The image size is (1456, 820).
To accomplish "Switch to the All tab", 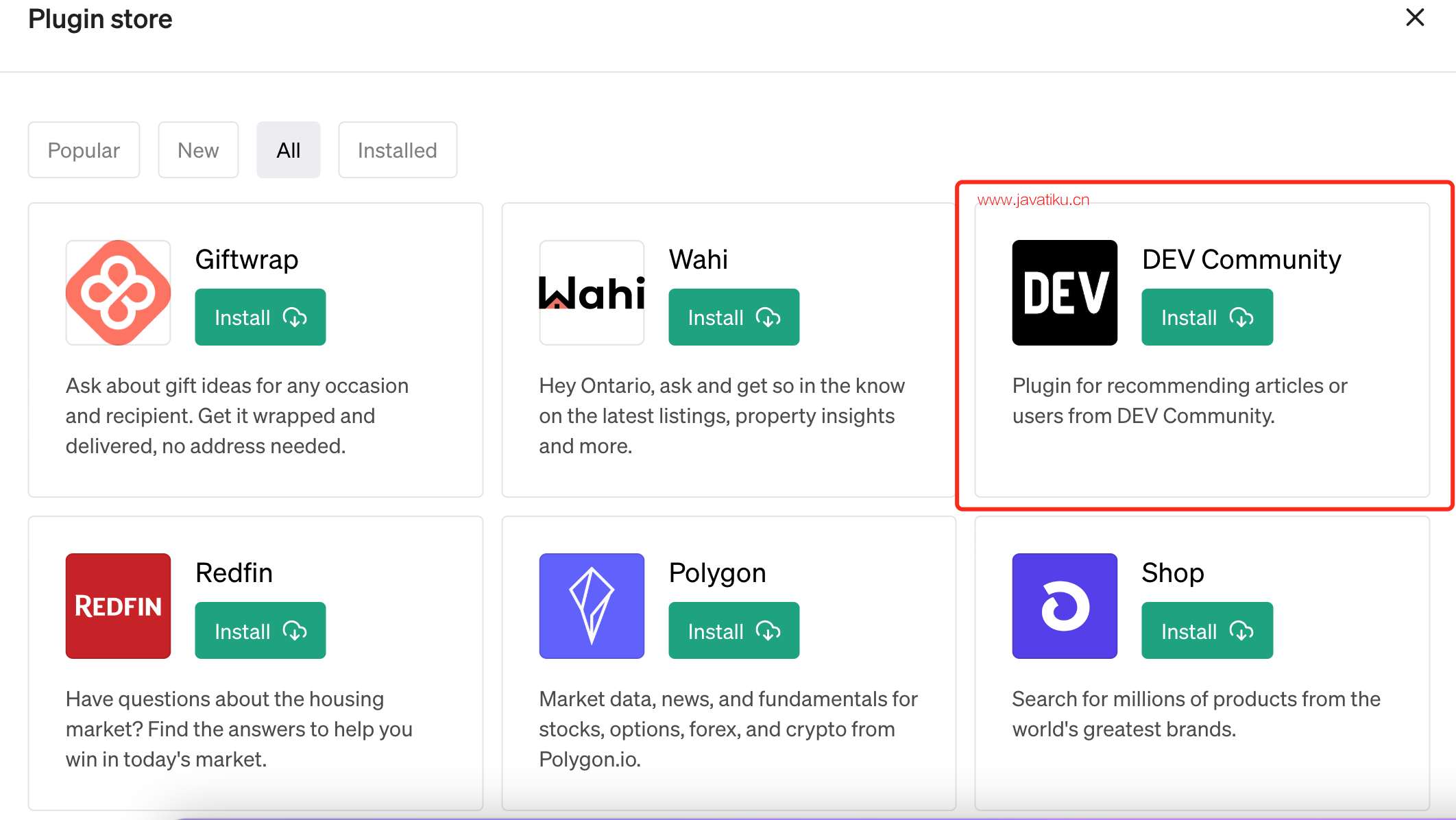I will click(x=288, y=150).
